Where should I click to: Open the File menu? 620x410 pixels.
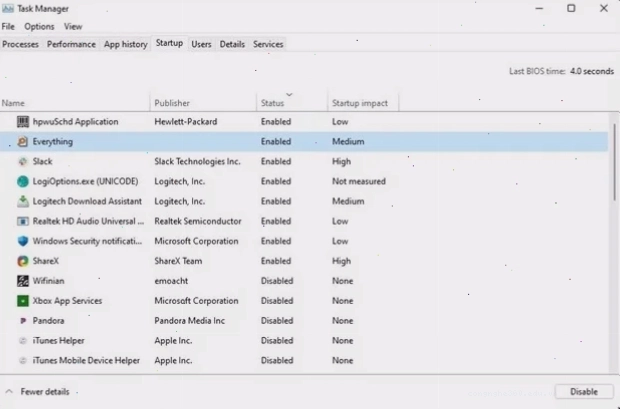coord(8,26)
